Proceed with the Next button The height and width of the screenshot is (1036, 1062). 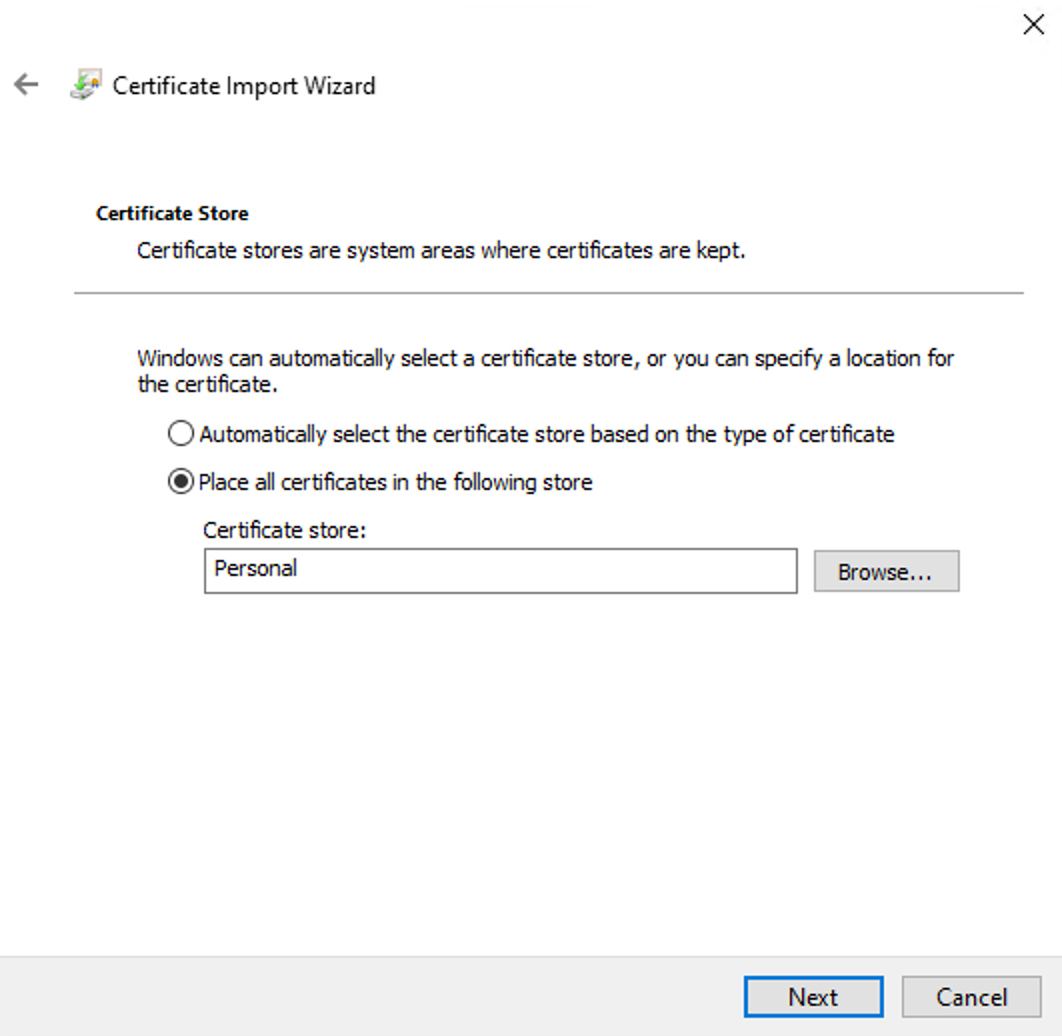813,997
